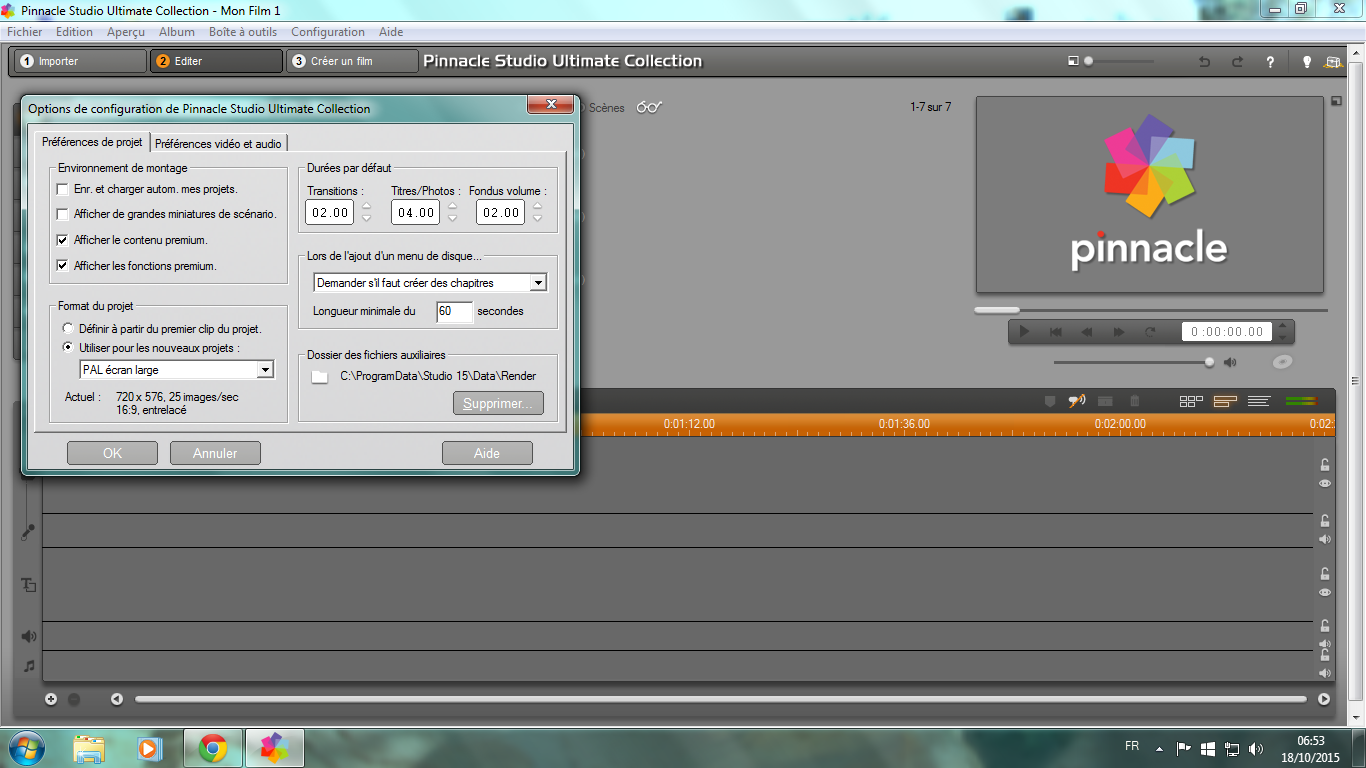Open Windows Explorer from the taskbar
Image resolution: width=1366 pixels, height=768 pixels.
(89, 747)
